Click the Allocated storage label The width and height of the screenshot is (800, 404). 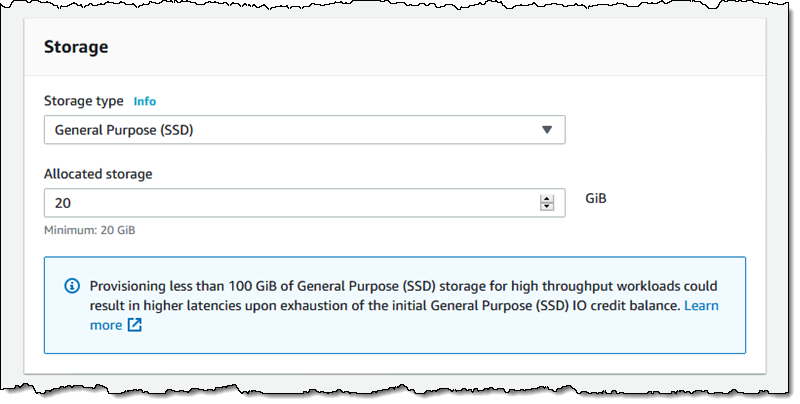[98, 174]
